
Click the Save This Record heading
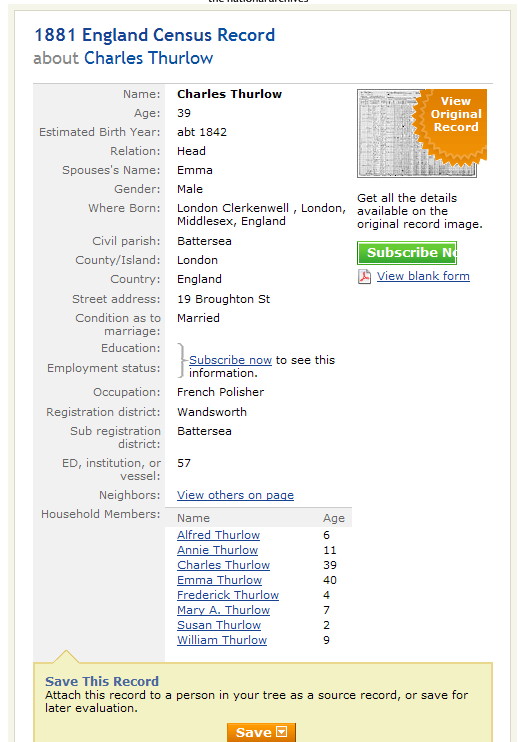click(102, 681)
